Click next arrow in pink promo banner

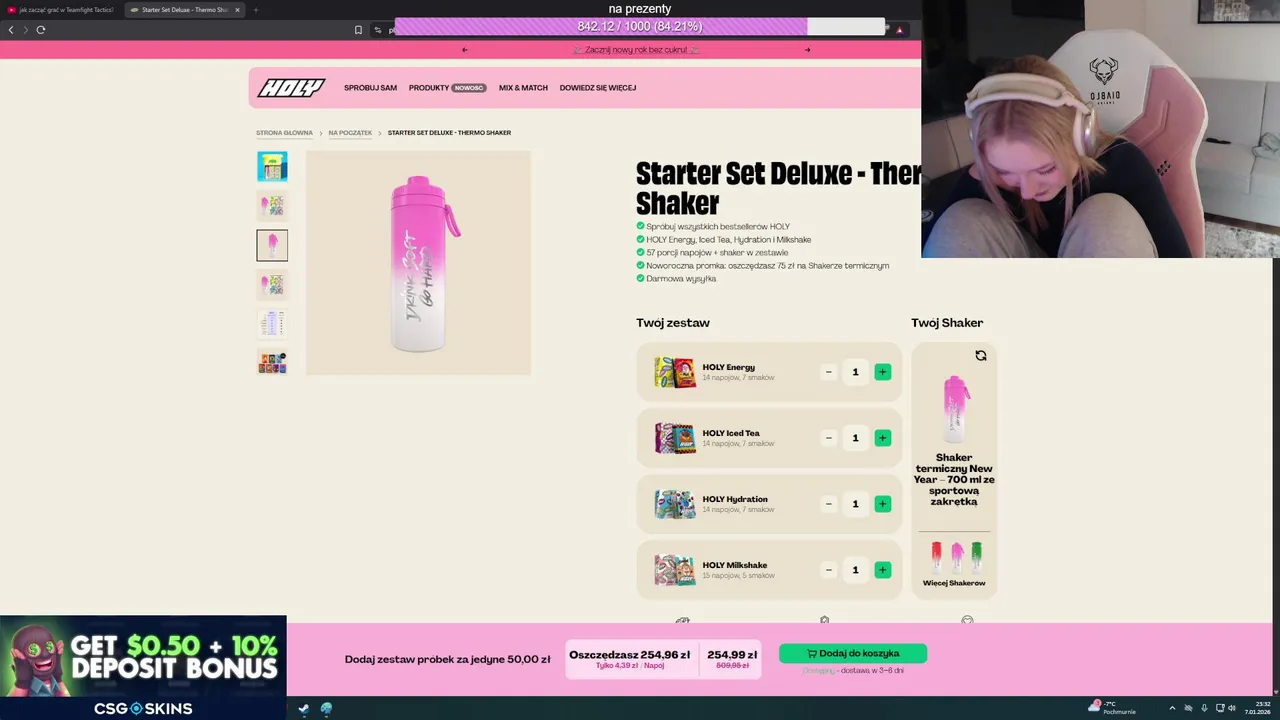pyautogui.click(x=808, y=50)
